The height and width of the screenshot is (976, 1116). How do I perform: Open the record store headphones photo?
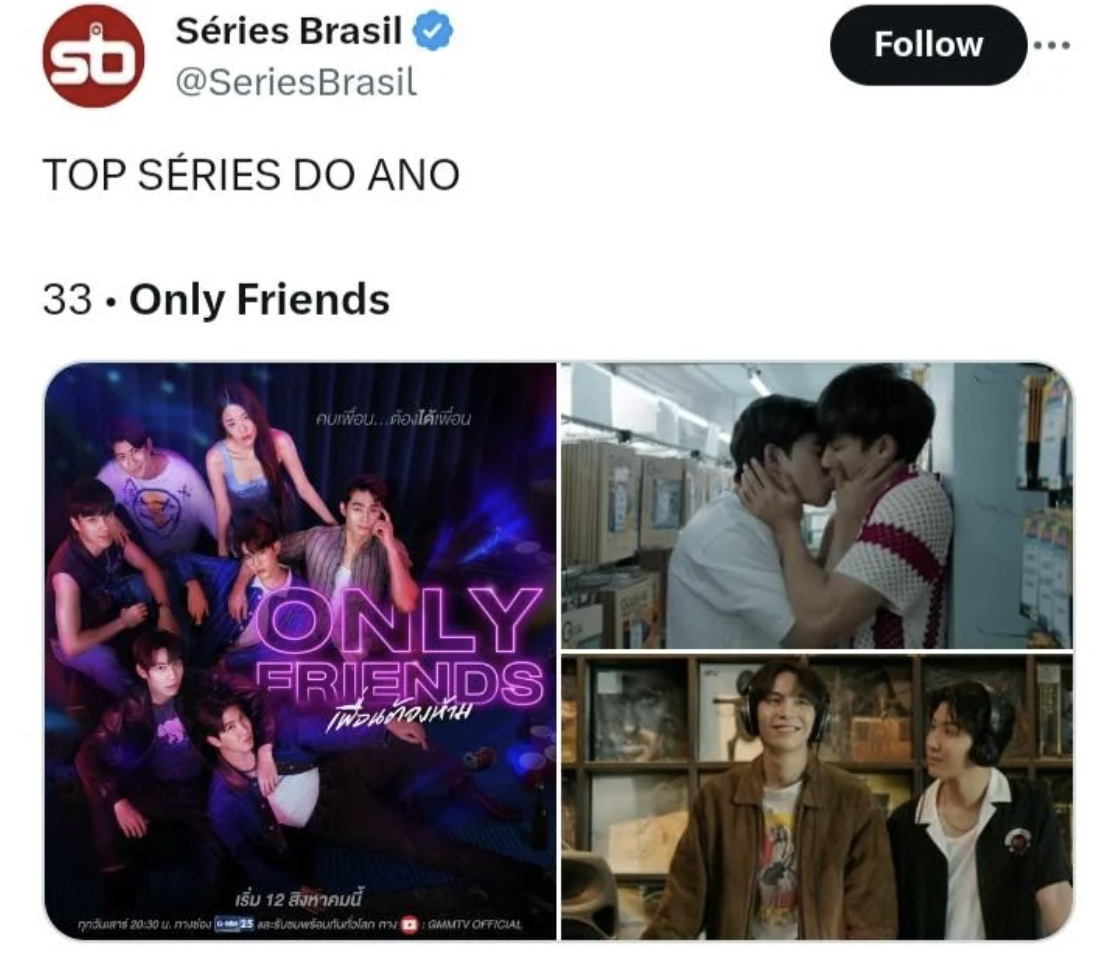816,797
